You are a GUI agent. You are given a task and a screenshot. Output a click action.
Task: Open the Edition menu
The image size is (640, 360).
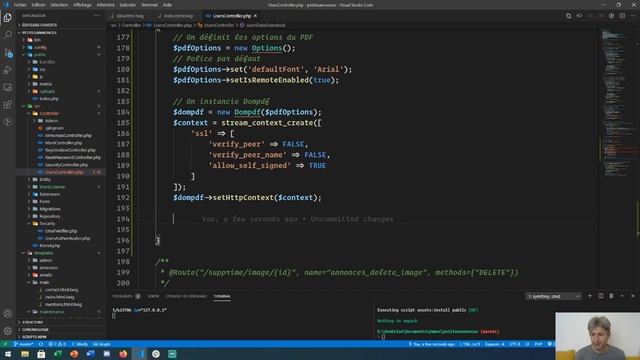tap(38, 5)
